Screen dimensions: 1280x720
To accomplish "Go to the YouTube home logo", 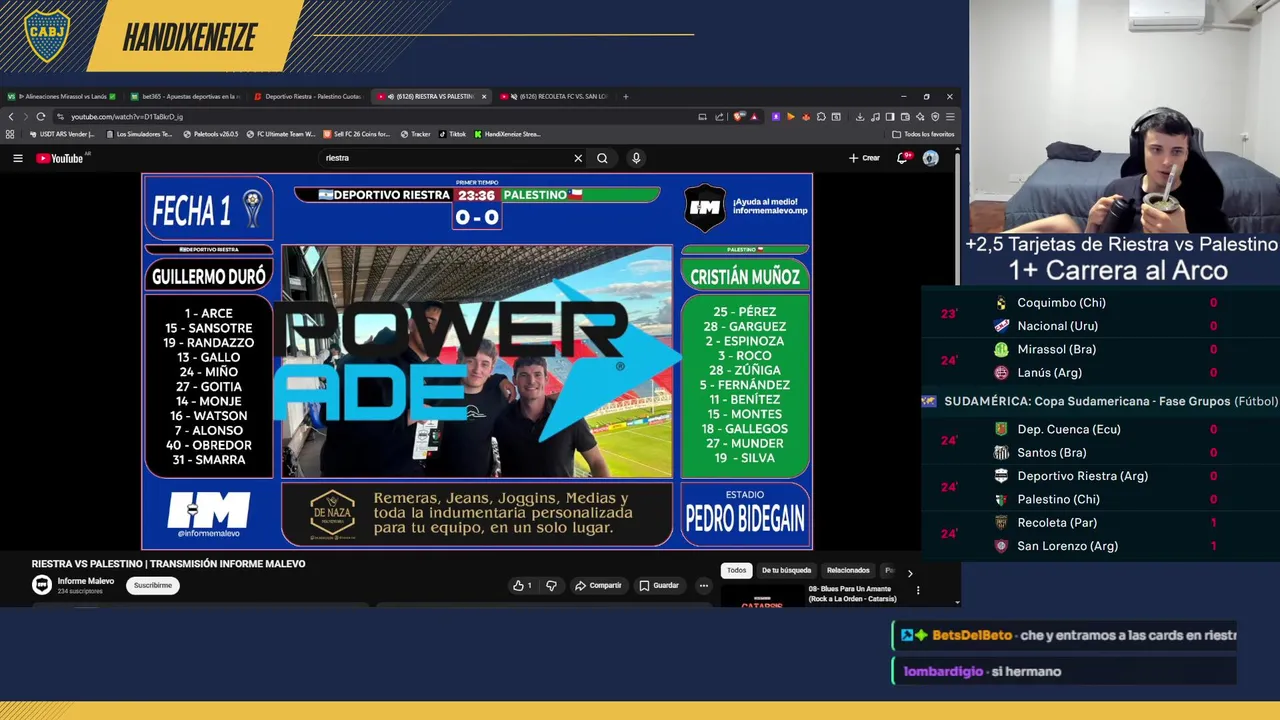I will [x=60, y=158].
